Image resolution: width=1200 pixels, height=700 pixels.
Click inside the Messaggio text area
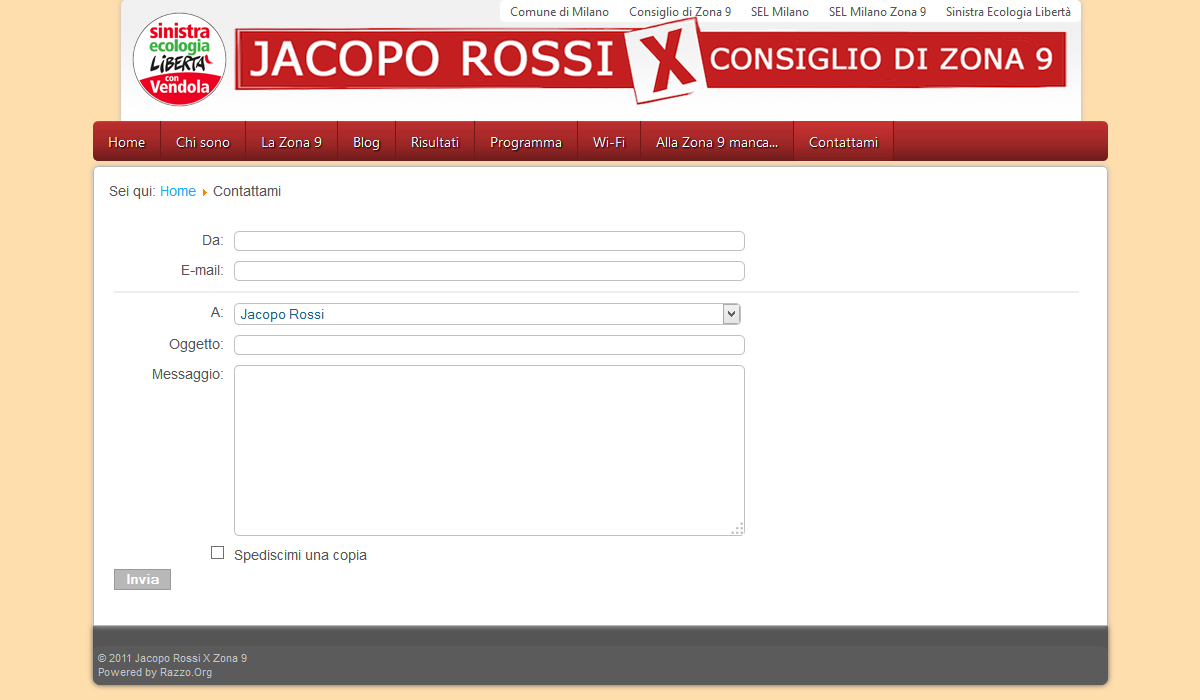489,450
